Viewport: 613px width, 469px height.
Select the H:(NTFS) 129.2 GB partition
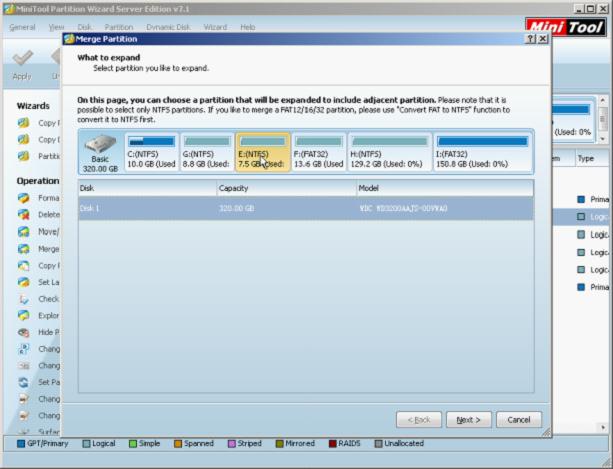(390, 152)
